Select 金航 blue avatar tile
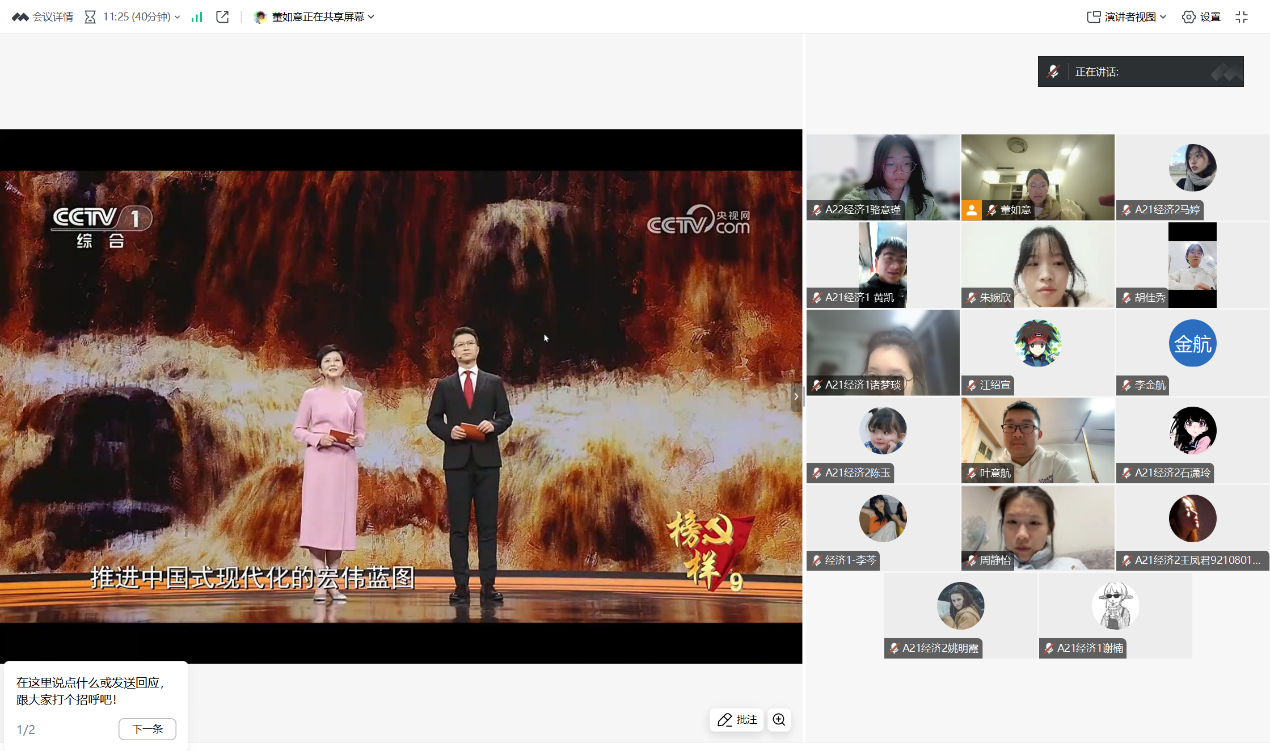 1192,344
